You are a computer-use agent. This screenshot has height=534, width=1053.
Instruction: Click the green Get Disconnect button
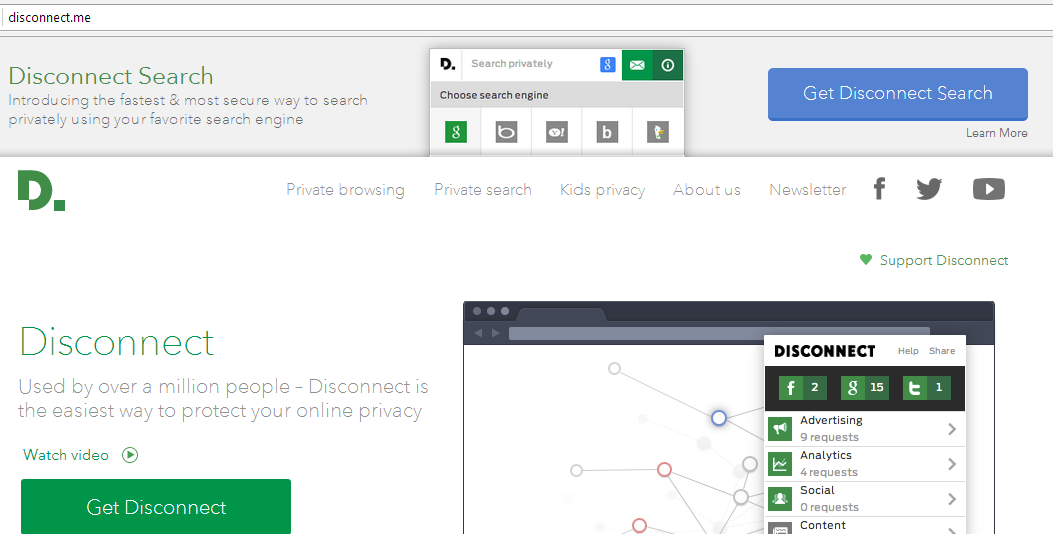click(x=156, y=506)
